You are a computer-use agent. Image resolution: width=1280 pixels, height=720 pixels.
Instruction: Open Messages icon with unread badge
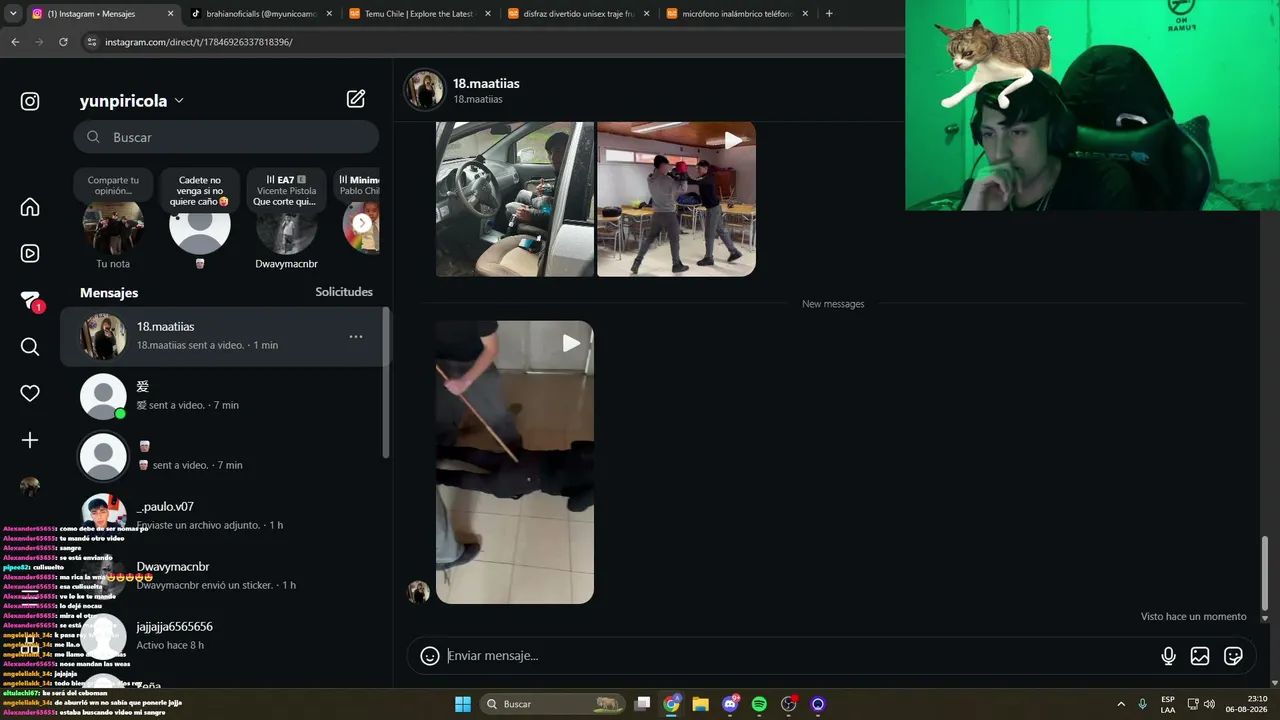coord(31,301)
